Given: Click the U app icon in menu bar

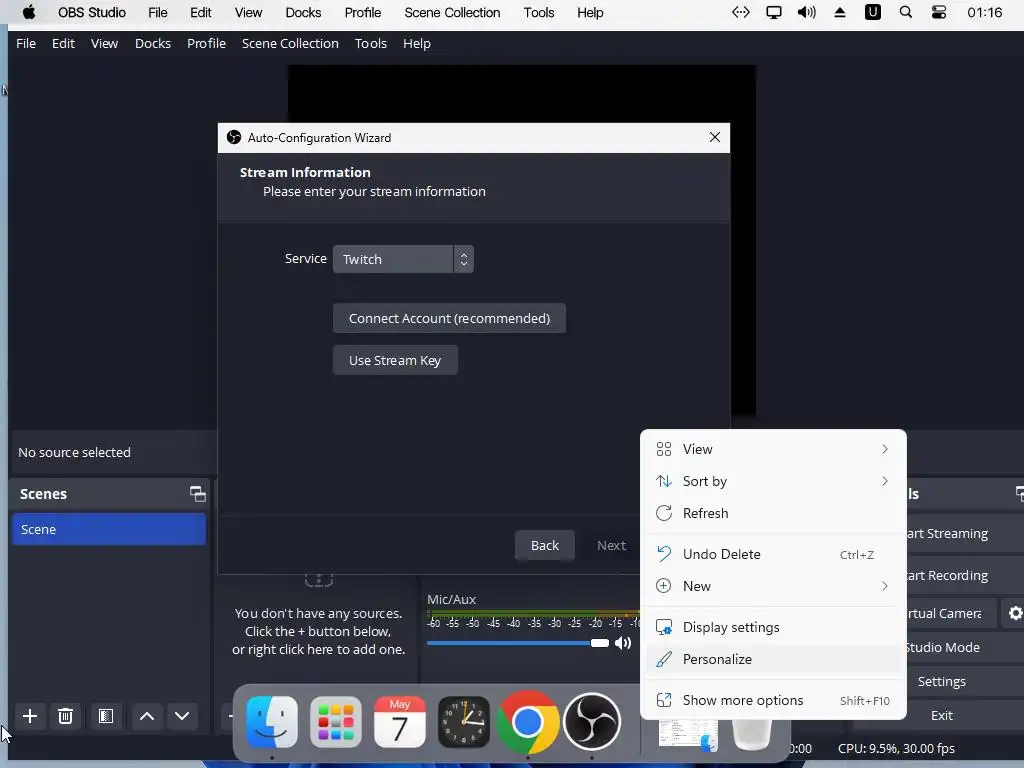Looking at the screenshot, I should coord(872,12).
